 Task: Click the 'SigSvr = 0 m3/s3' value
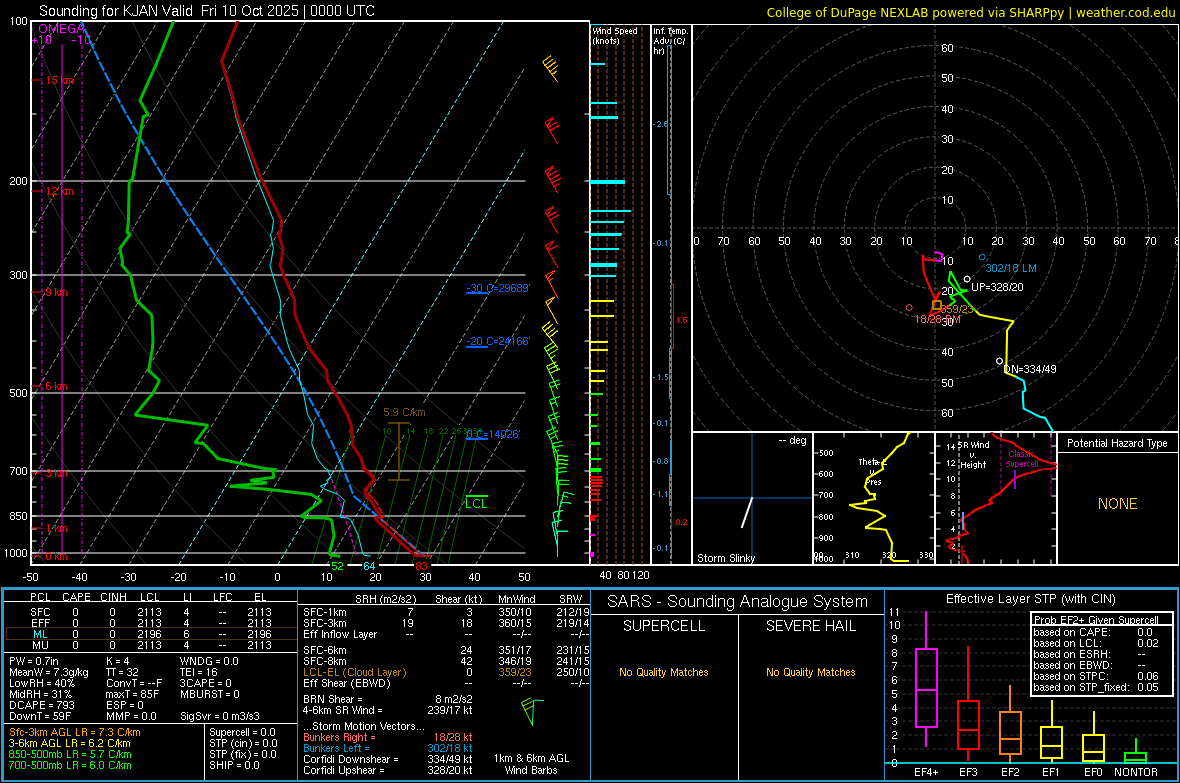tap(220, 717)
